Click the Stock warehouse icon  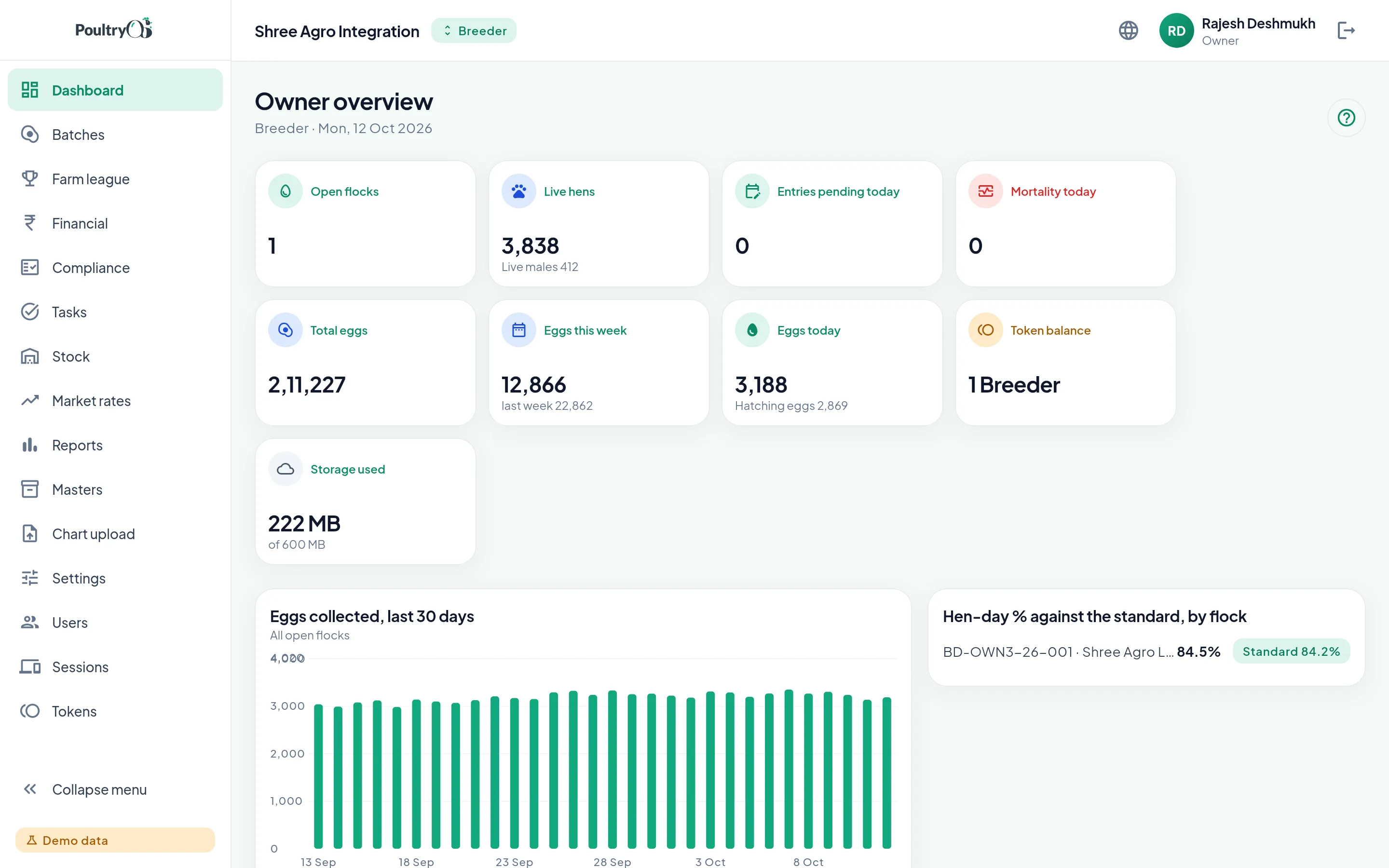tap(30, 356)
